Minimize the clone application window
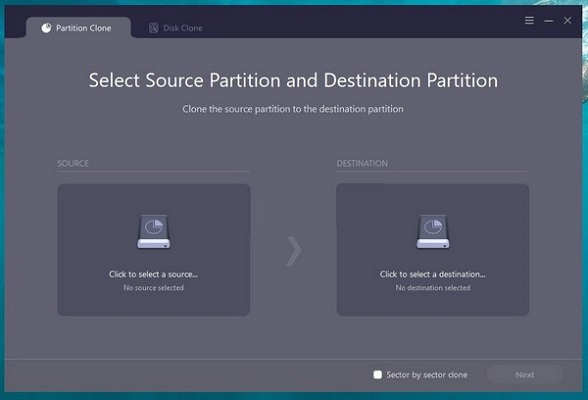 548,21
